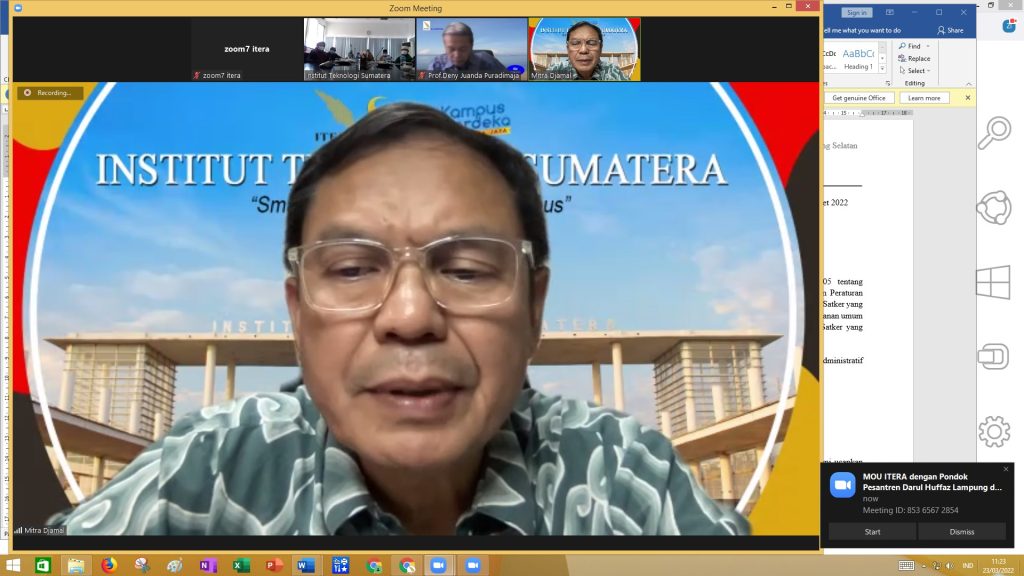Open the Snipping Tool taskbar icon

pyautogui.click(x=142, y=565)
